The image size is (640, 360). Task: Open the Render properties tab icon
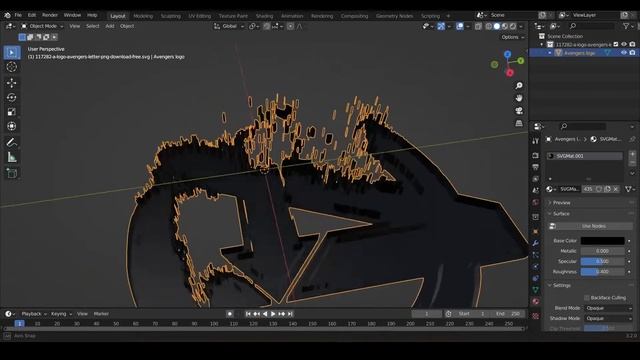(x=536, y=156)
